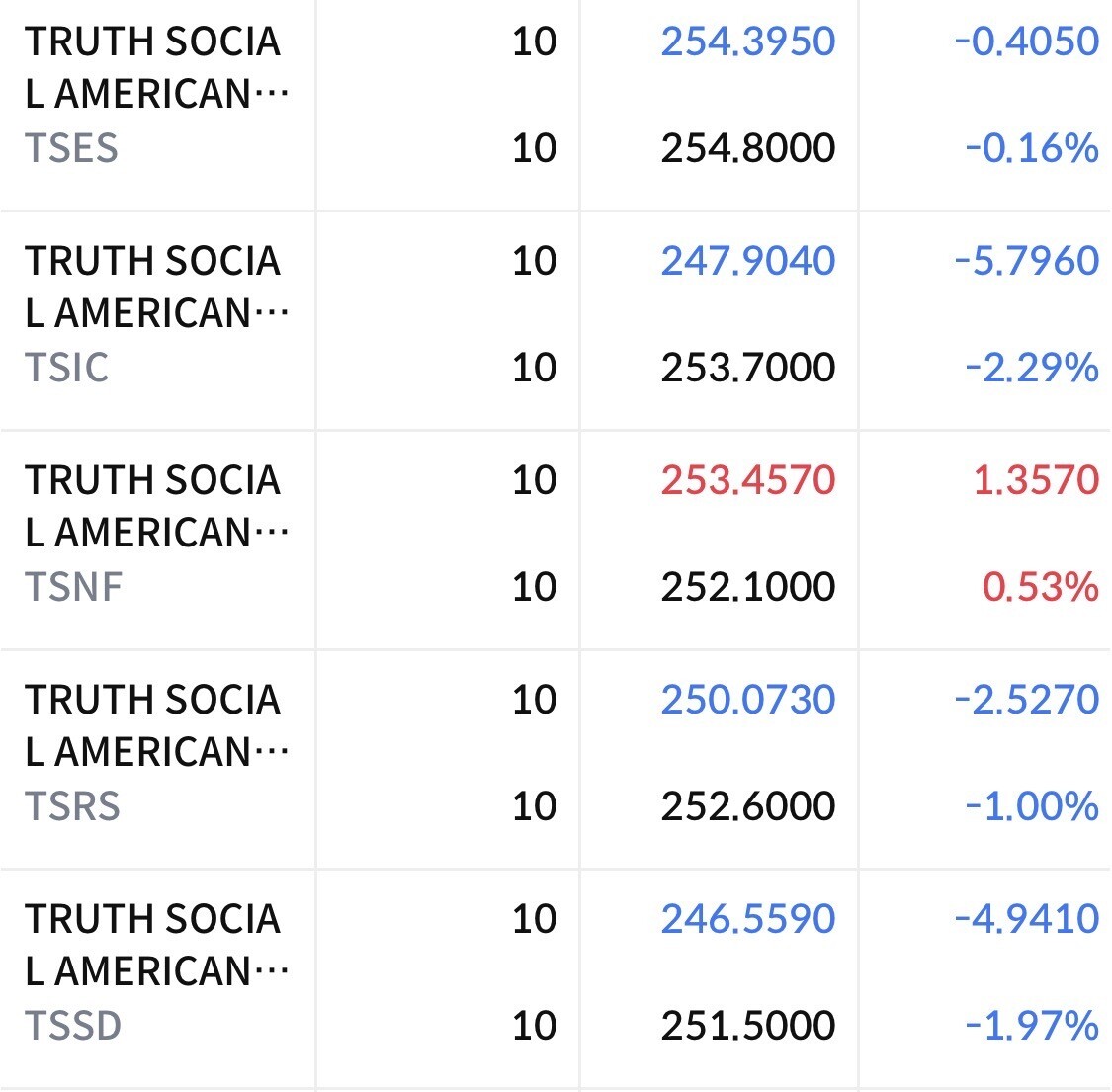Select the -4.9410 loss for TSSD
The image size is (1112, 1092).
(x=1027, y=919)
